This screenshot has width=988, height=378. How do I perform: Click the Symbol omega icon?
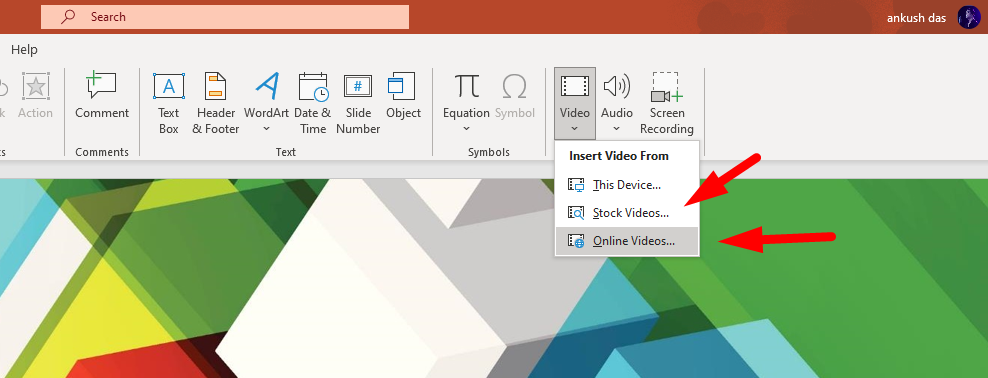point(515,86)
